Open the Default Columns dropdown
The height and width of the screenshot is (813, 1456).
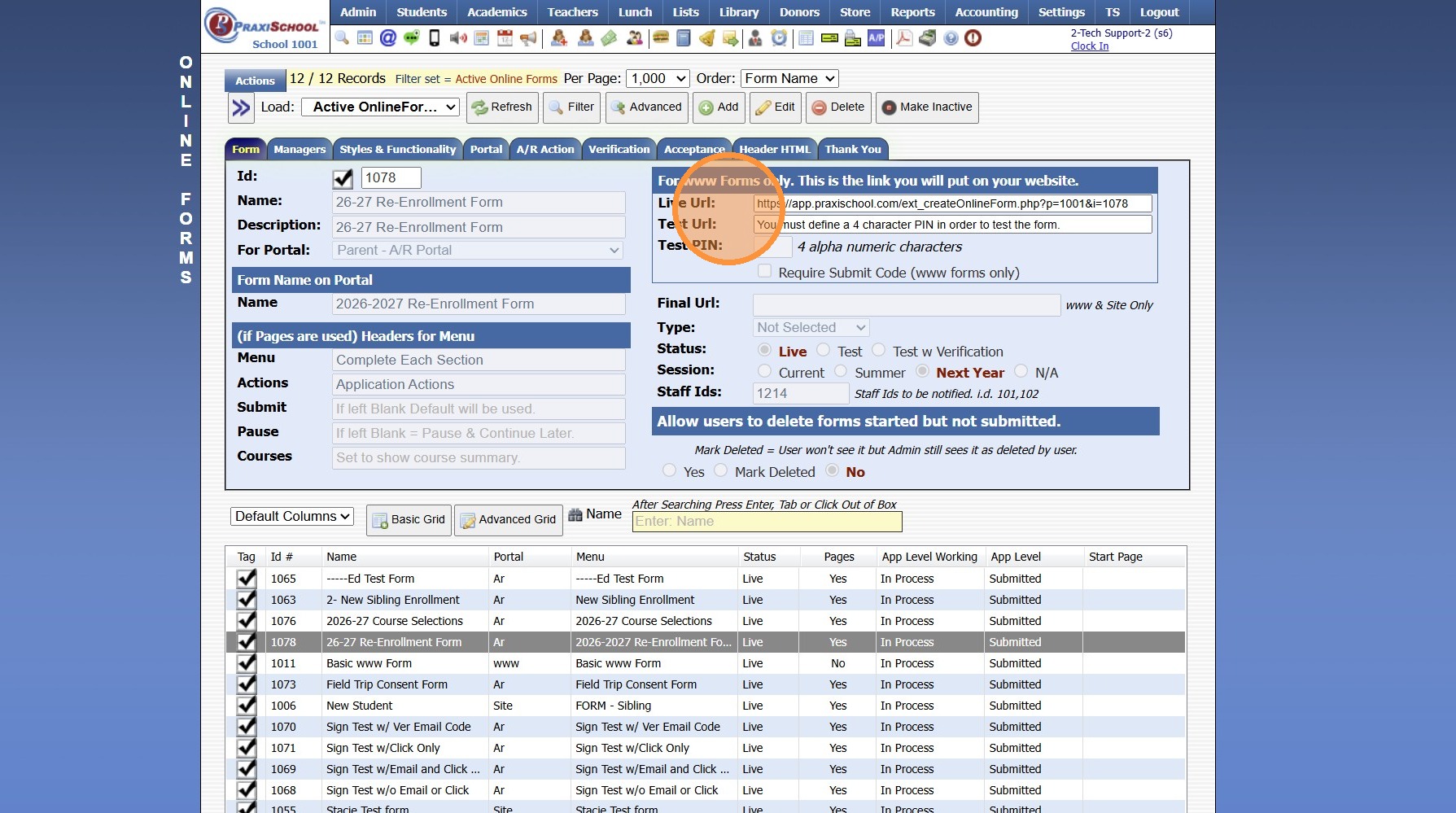[x=292, y=517]
